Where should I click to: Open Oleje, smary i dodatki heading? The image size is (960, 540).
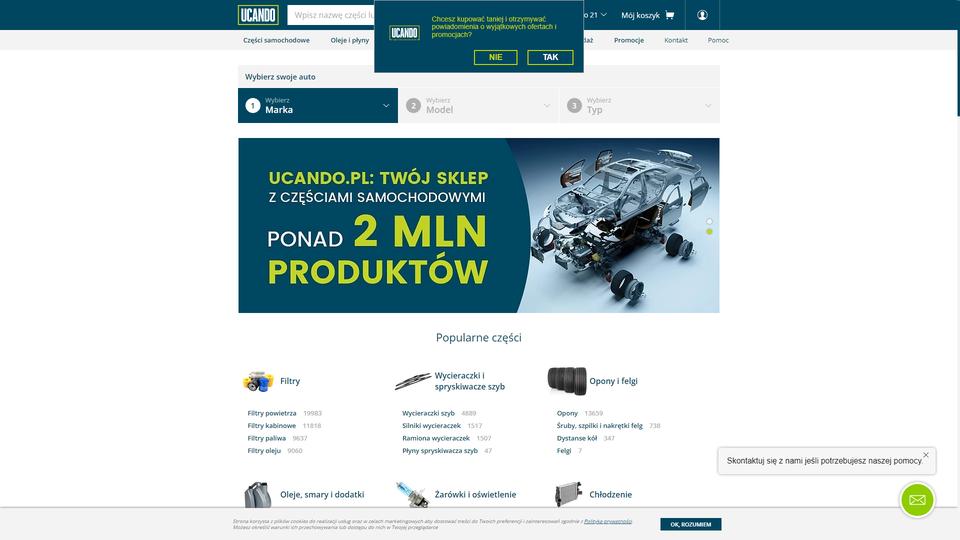322,495
